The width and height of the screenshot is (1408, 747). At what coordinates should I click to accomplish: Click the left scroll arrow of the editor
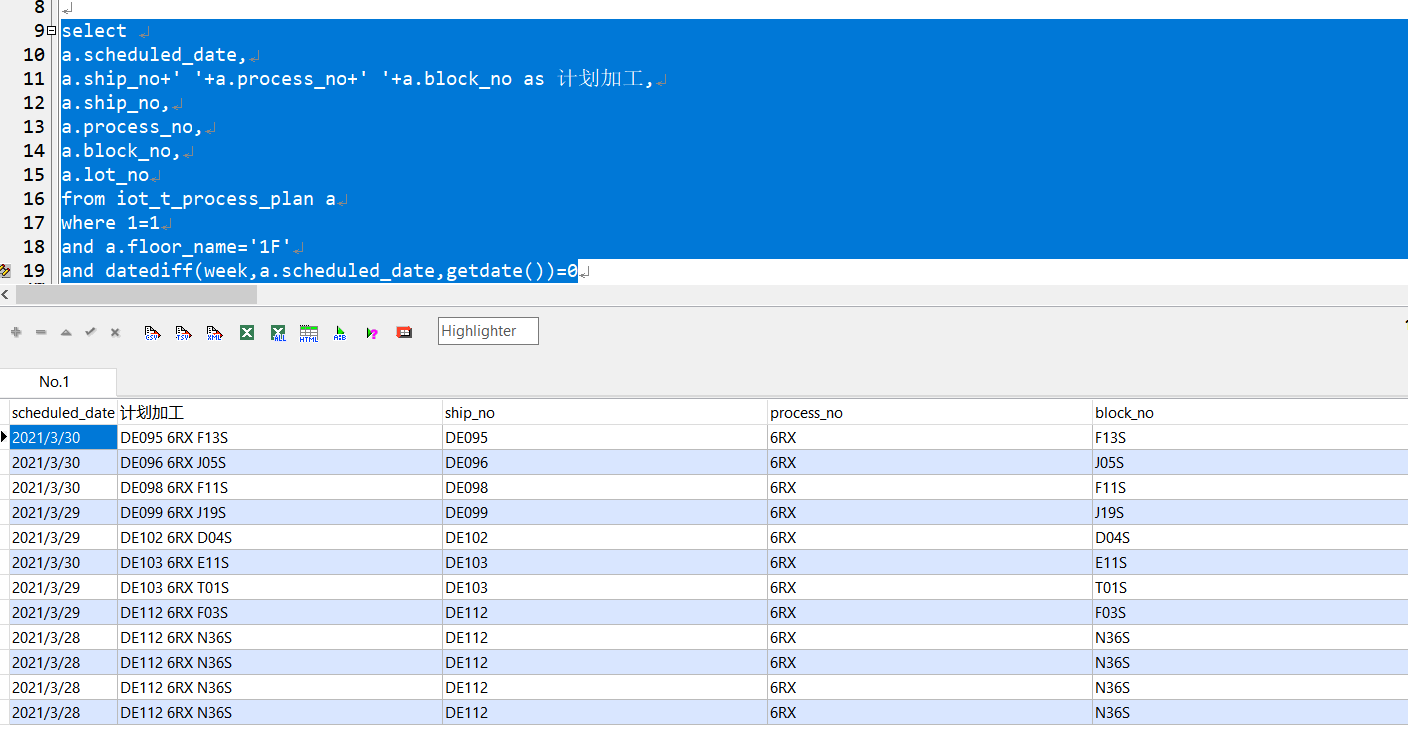pos(6,294)
